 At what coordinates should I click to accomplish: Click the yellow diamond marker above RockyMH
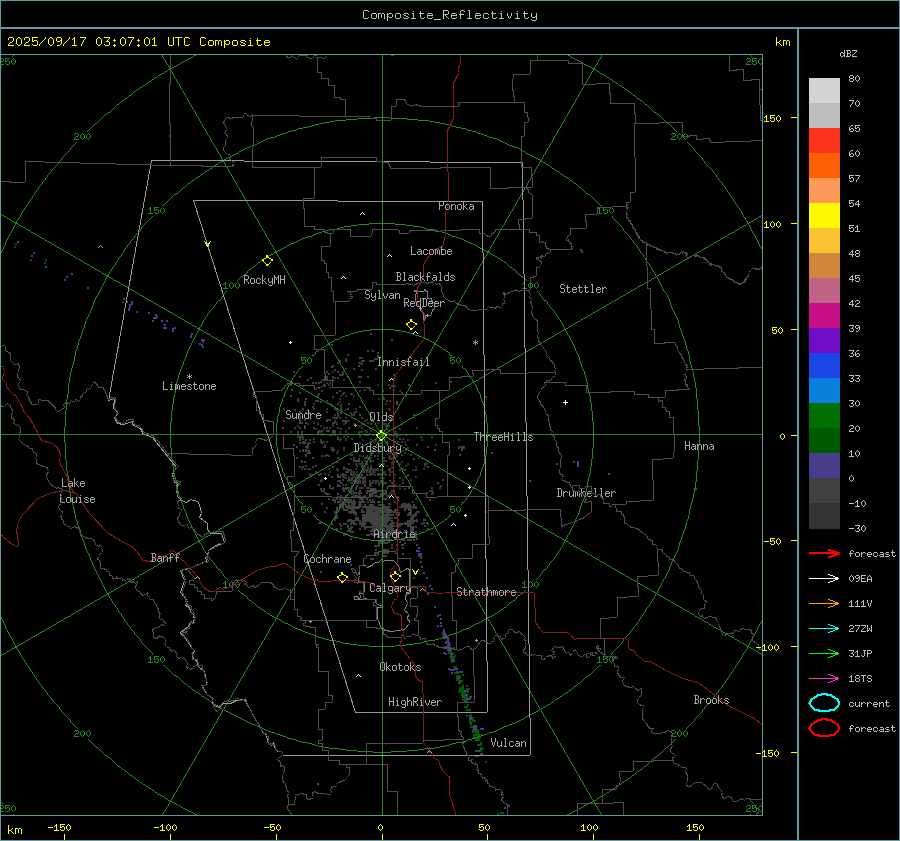click(x=267, y=260)
